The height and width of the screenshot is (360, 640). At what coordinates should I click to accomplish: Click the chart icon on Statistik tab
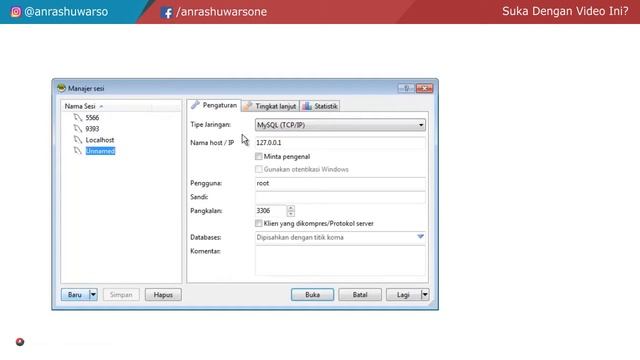pos(307,106)
